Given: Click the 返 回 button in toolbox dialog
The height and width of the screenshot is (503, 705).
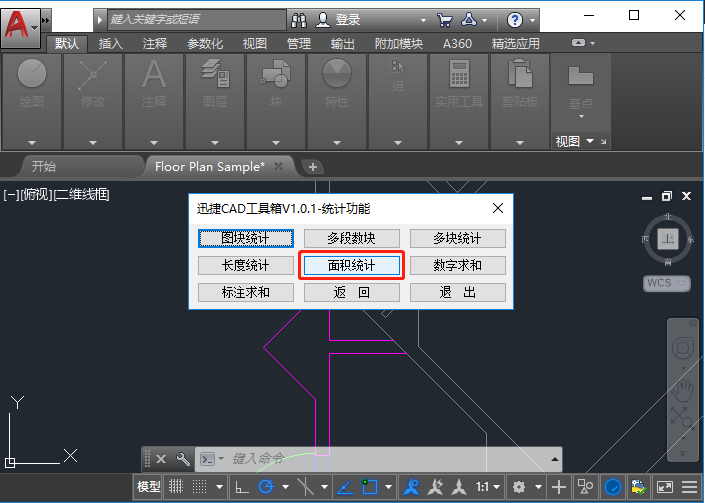Looking at the screenshot, I should point(352,293).
